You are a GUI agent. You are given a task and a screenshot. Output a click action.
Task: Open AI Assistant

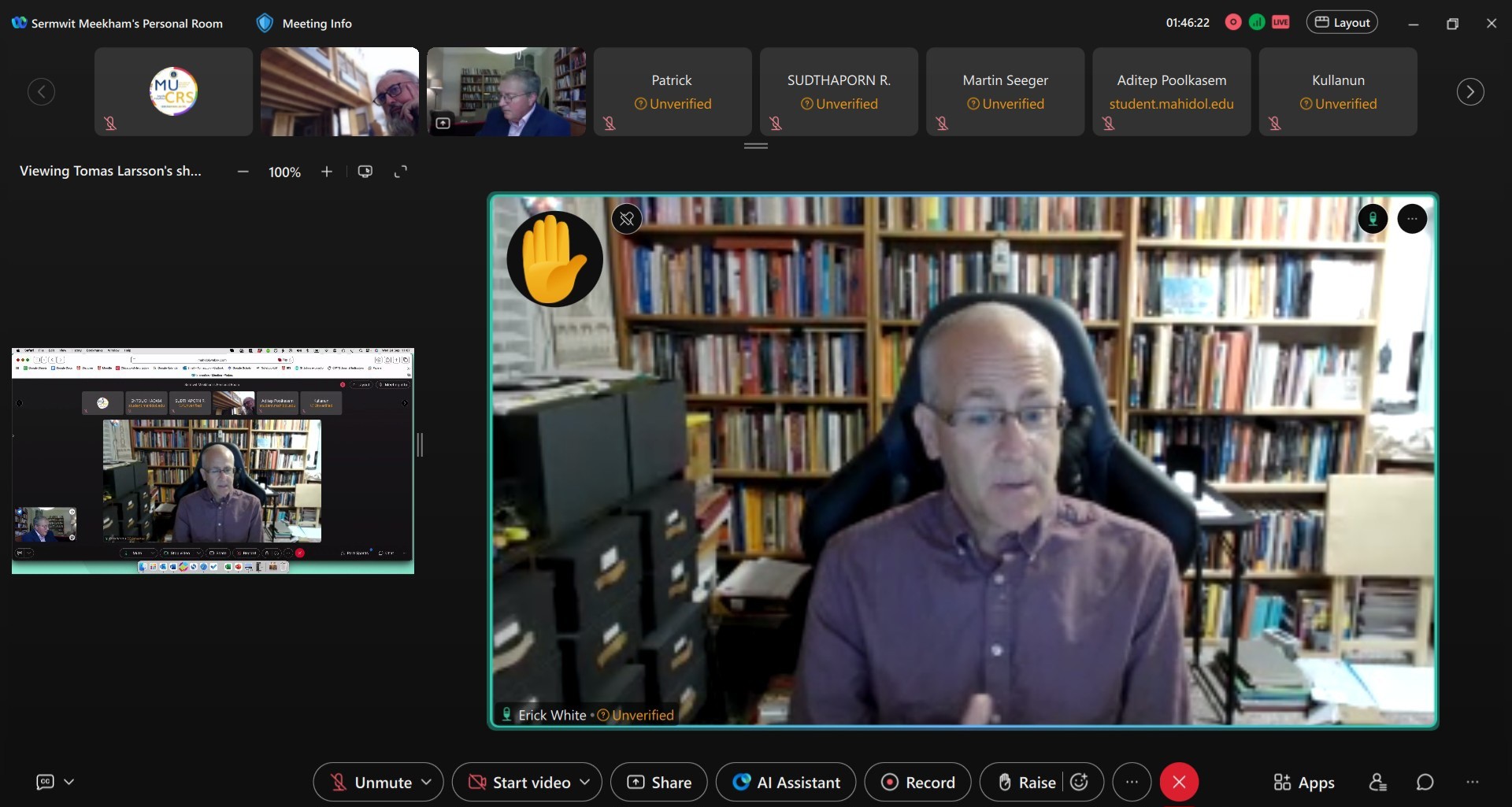786,782
